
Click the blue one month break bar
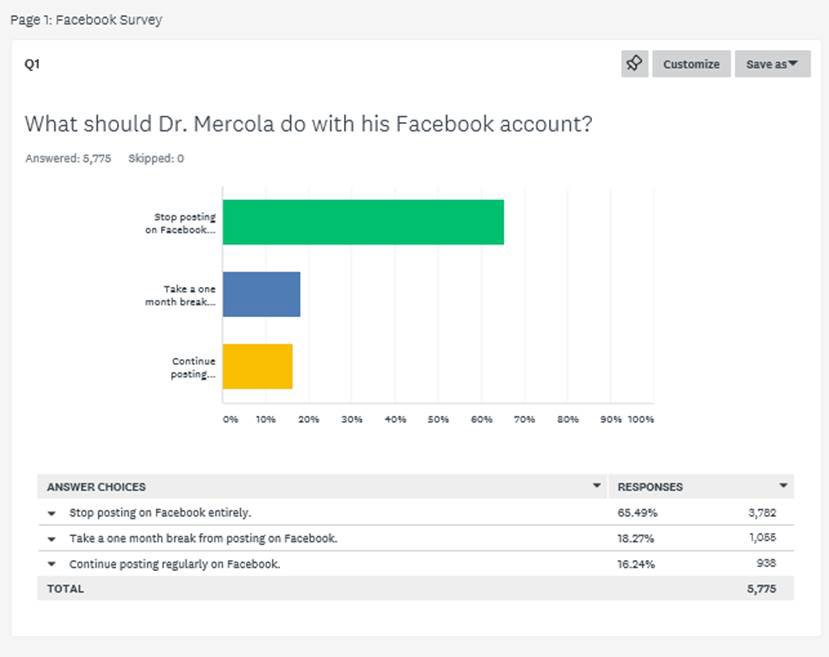click(261, 294)
